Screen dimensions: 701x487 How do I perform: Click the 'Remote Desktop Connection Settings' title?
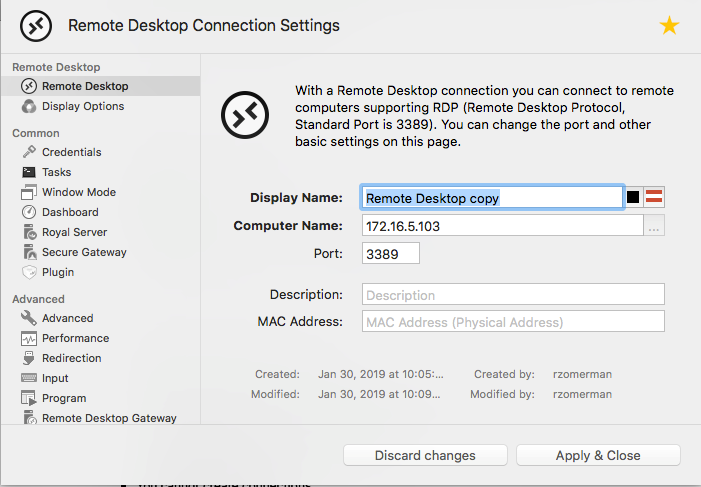point(203,25)
